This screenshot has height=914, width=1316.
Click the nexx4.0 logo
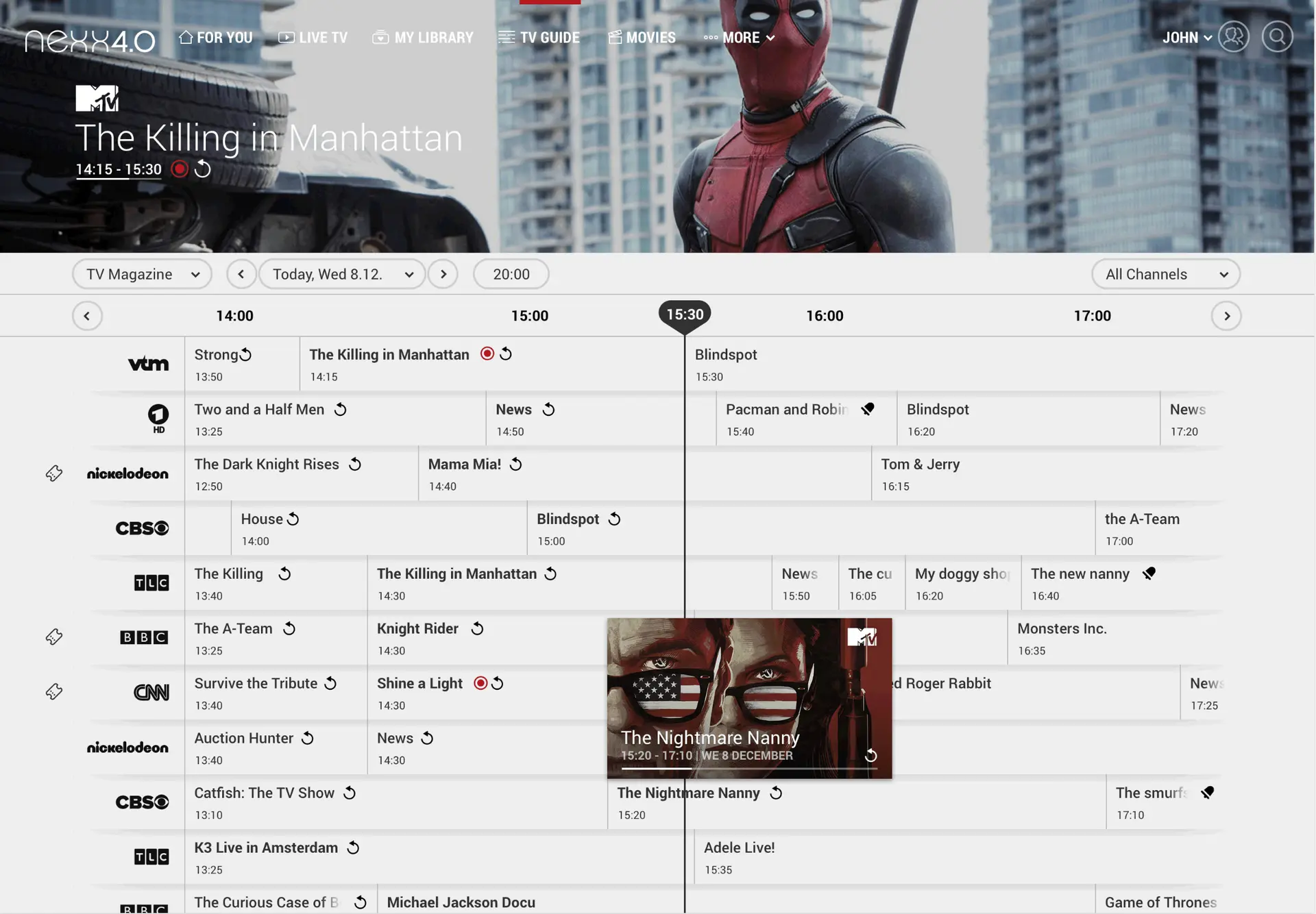pos(90,41)
